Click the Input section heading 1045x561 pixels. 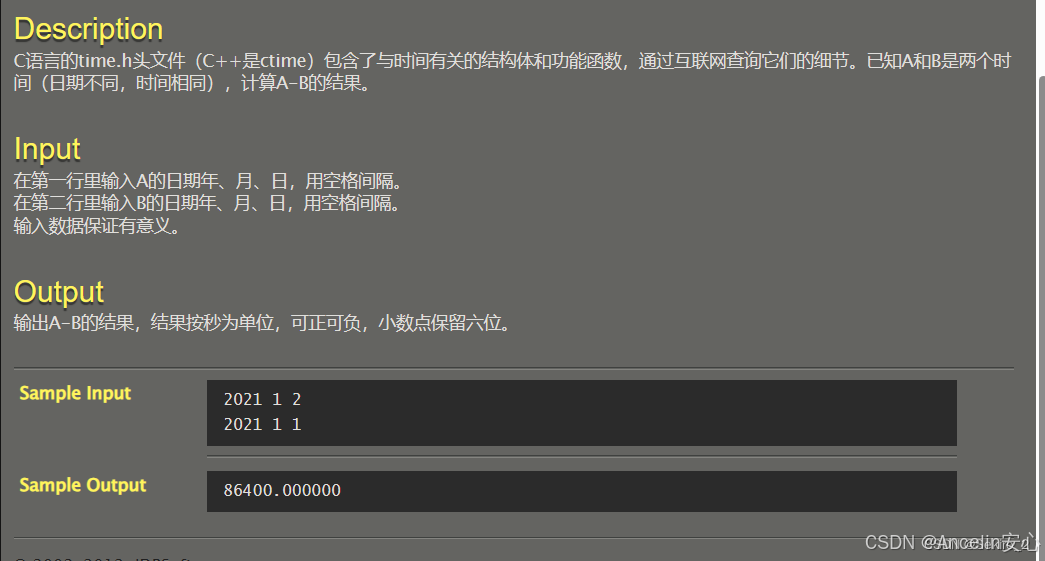[x=47, y=149]
